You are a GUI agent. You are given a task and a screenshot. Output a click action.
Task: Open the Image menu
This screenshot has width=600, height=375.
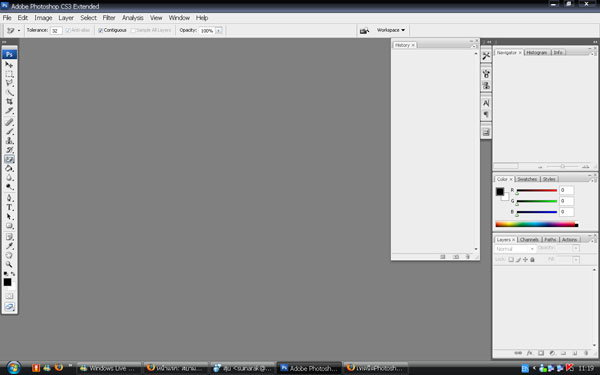click(43, 18)
